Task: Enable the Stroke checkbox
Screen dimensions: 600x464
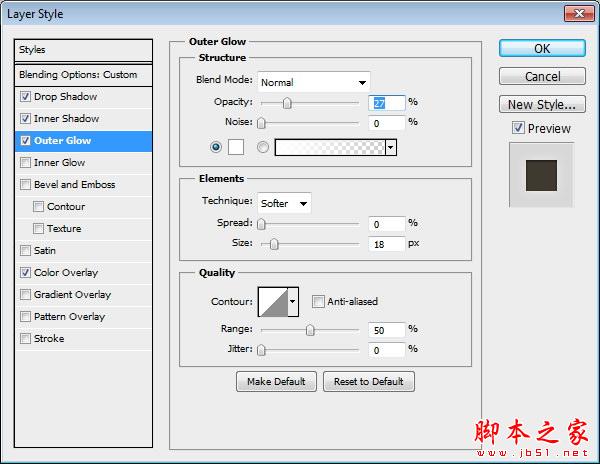Action: coord(25,339)
